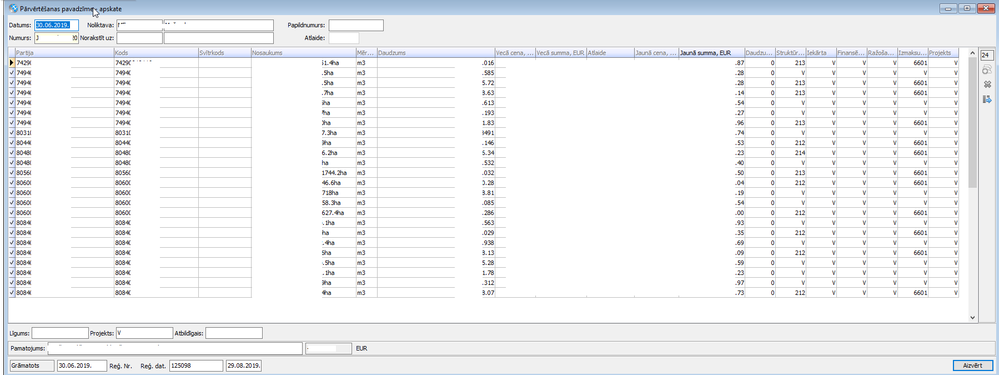Viewport: 999px width, 375px height.
Task: Click the scroll-up arrow of the table scrollbar
Action: click(972, 53)
